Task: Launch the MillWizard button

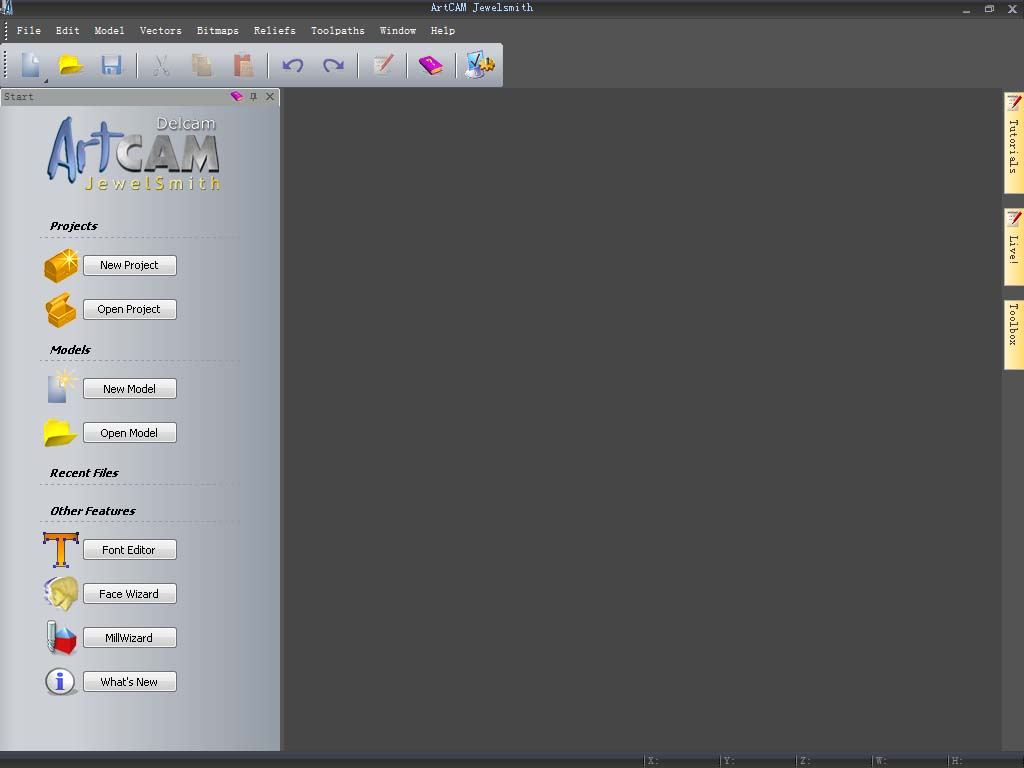Action: tap(129, 637)
